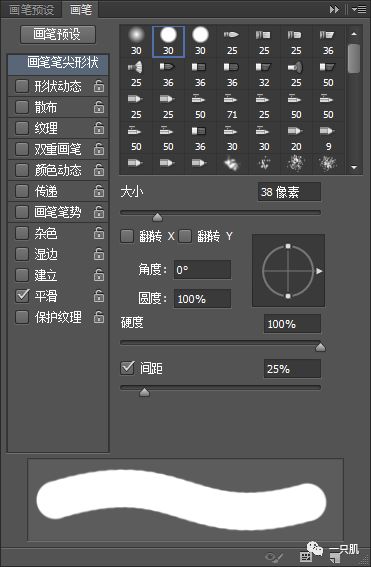
Task: Click the 间距 slider handle
Action: [x=144, y=392]
